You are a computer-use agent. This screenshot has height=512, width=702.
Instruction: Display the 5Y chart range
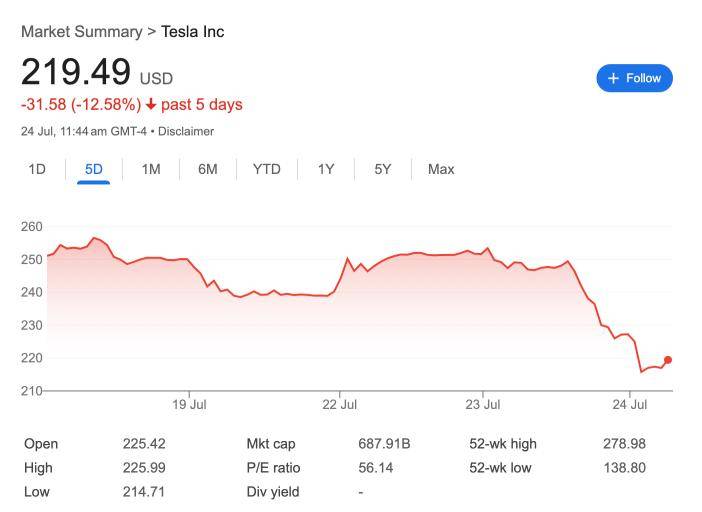coord(383,169)
